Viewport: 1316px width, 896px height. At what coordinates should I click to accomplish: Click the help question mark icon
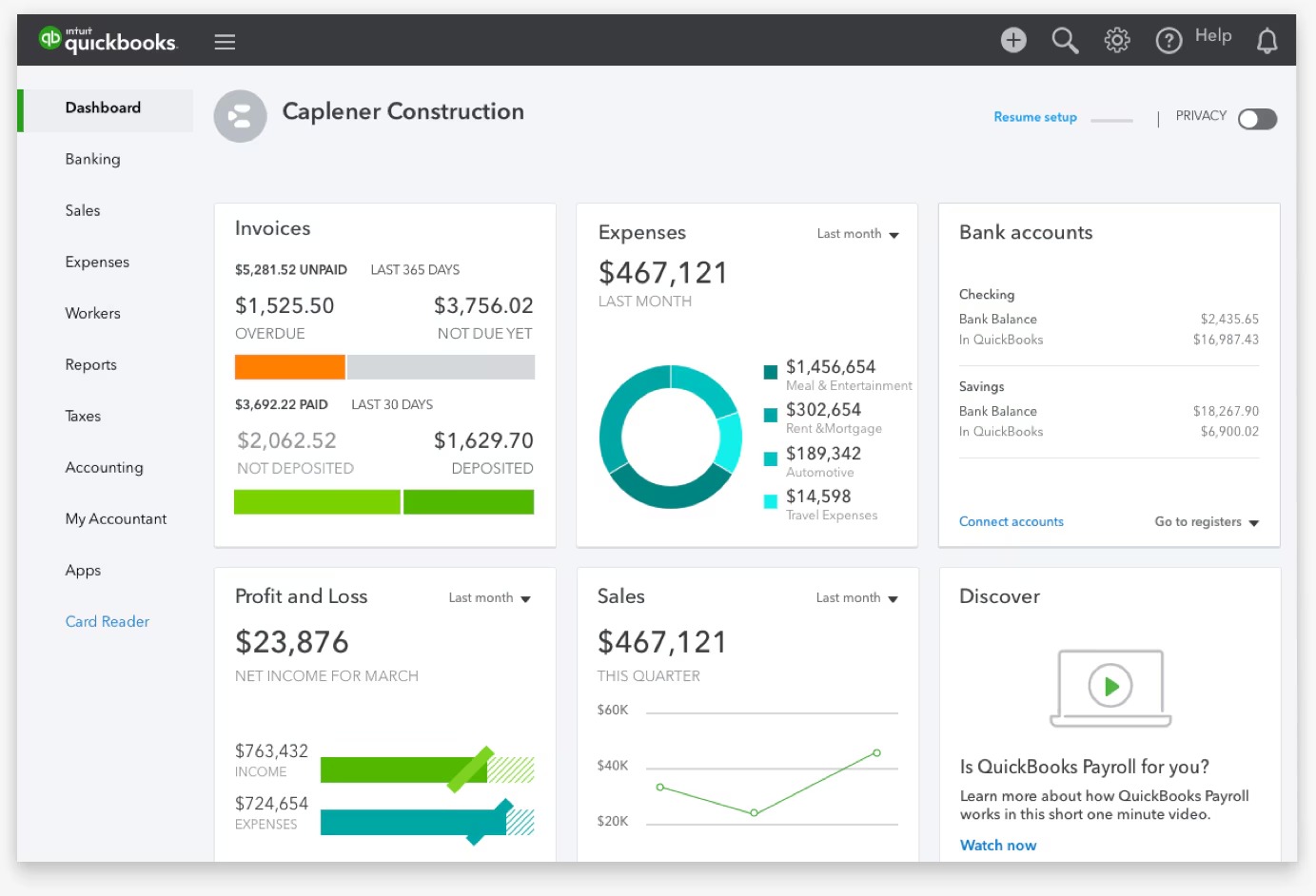[1169, 40]
